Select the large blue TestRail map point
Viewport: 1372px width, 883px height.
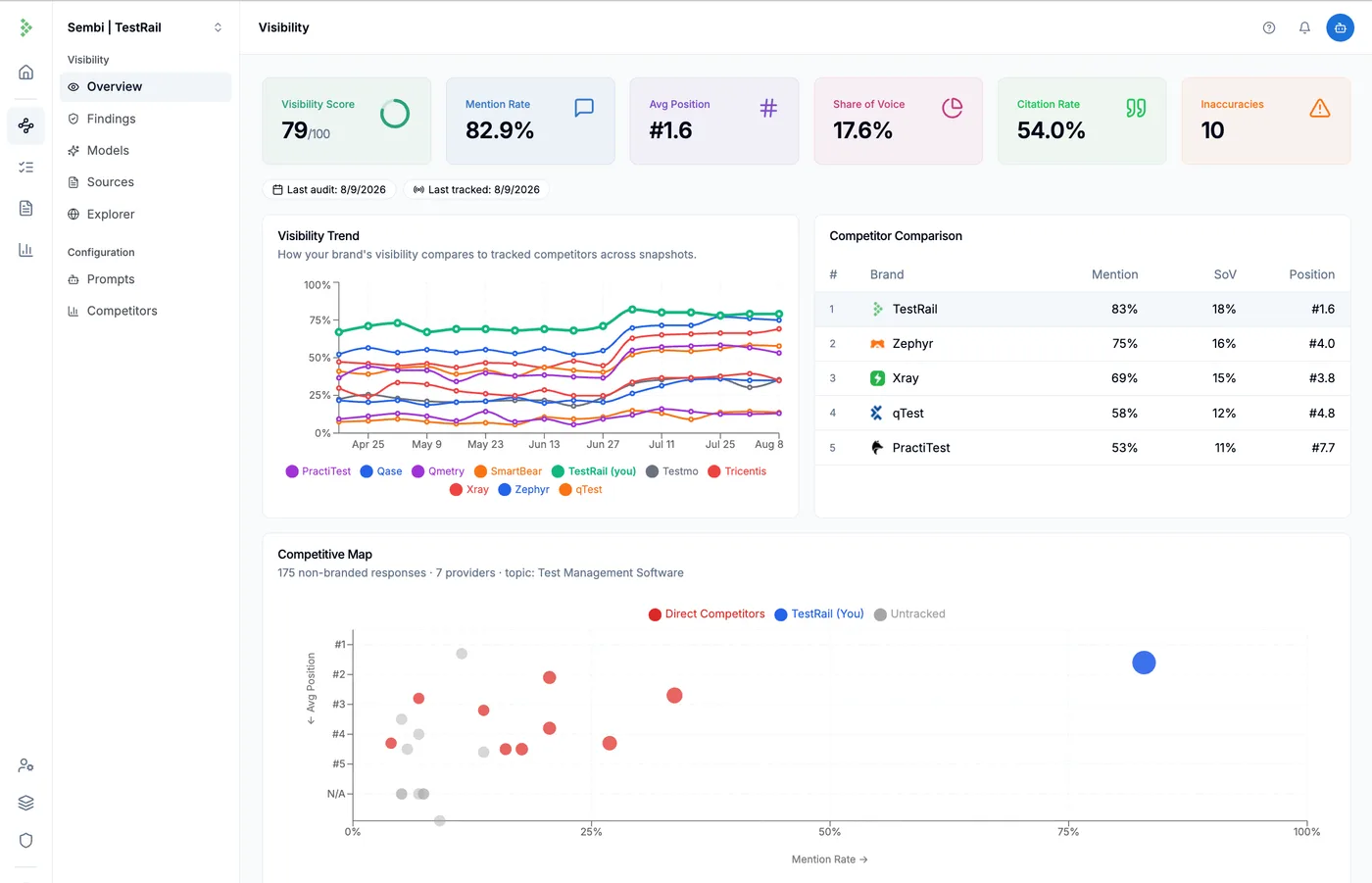(1144, 663)
